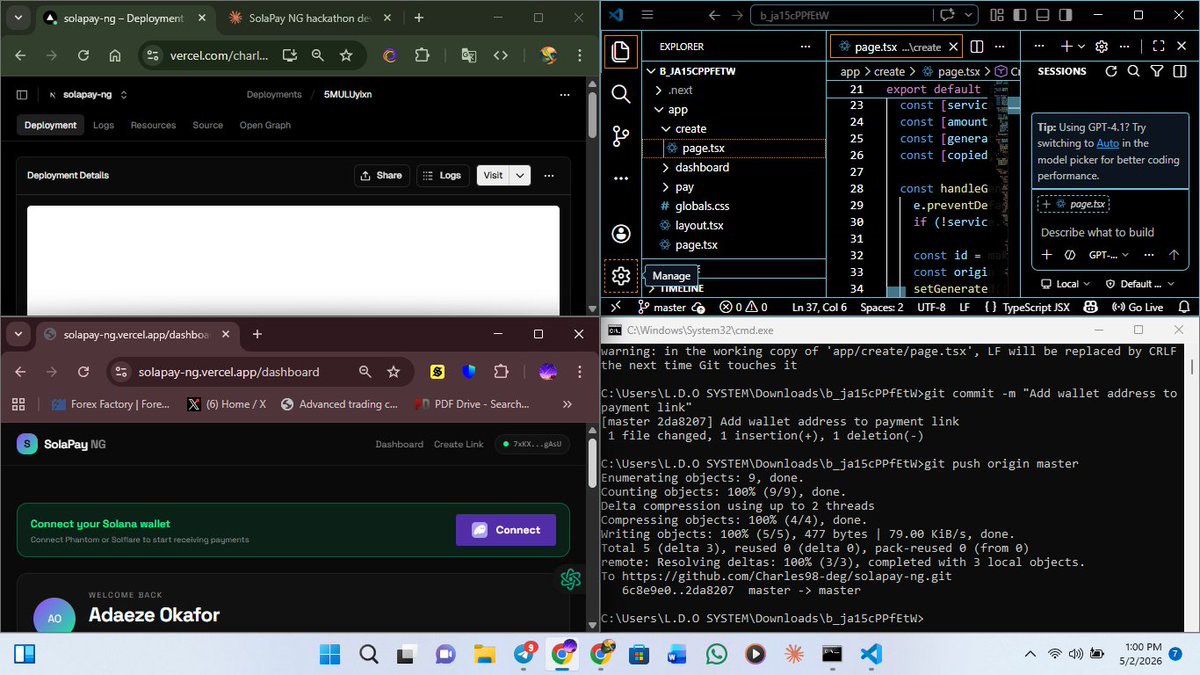Viewport: 1200px width, 675px height.
Task: Open the Word app from the taskbar
Action: click(678, 654)
